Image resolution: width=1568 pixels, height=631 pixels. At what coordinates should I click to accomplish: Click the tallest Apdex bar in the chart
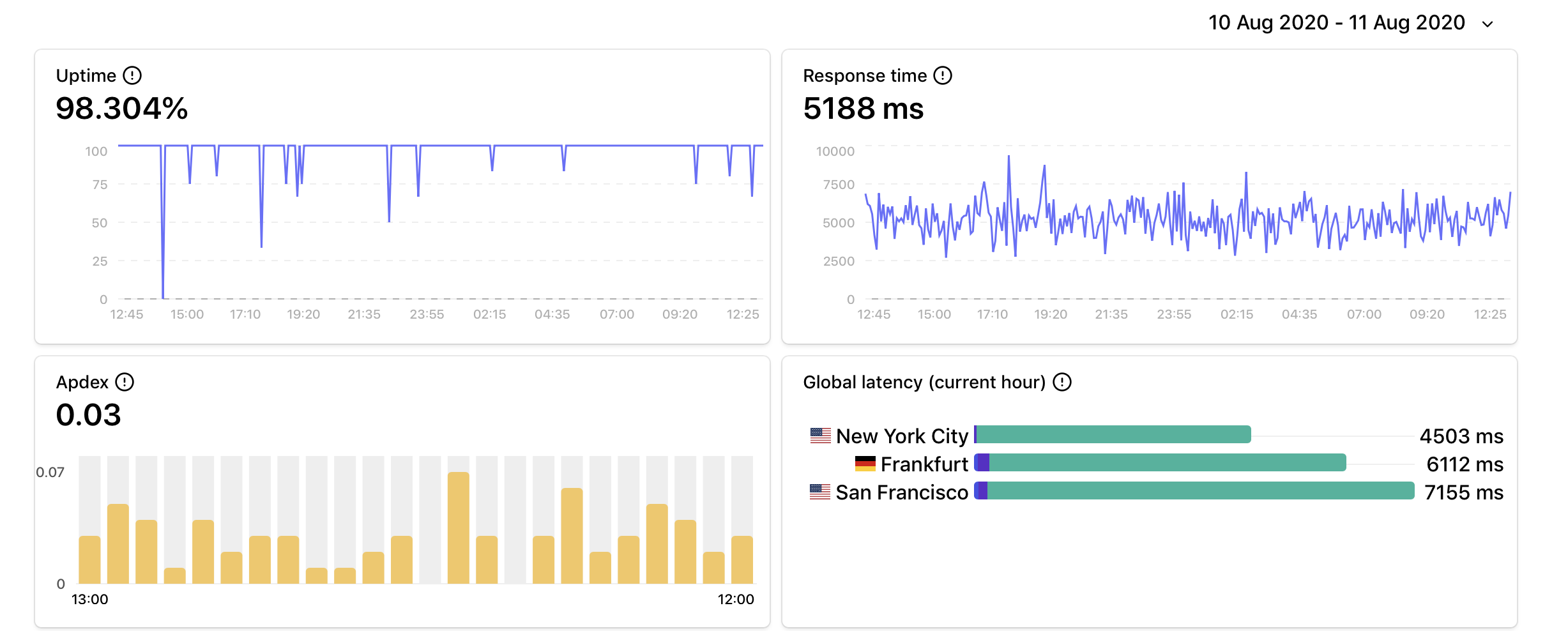458,528
